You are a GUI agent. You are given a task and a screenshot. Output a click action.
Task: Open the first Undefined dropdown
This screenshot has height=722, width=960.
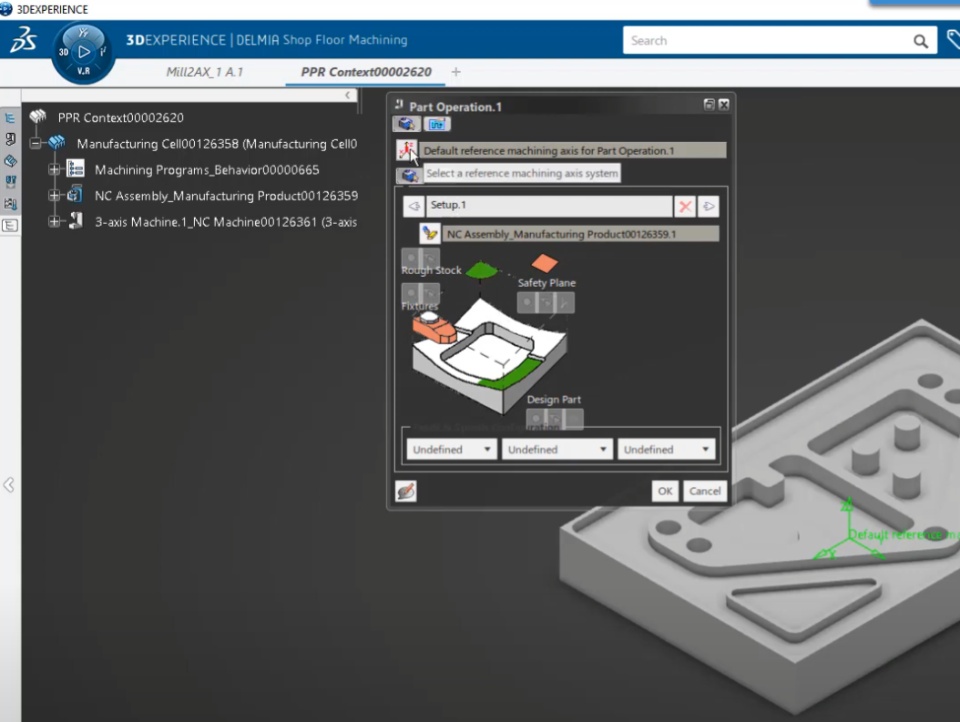tap(451, 449)
